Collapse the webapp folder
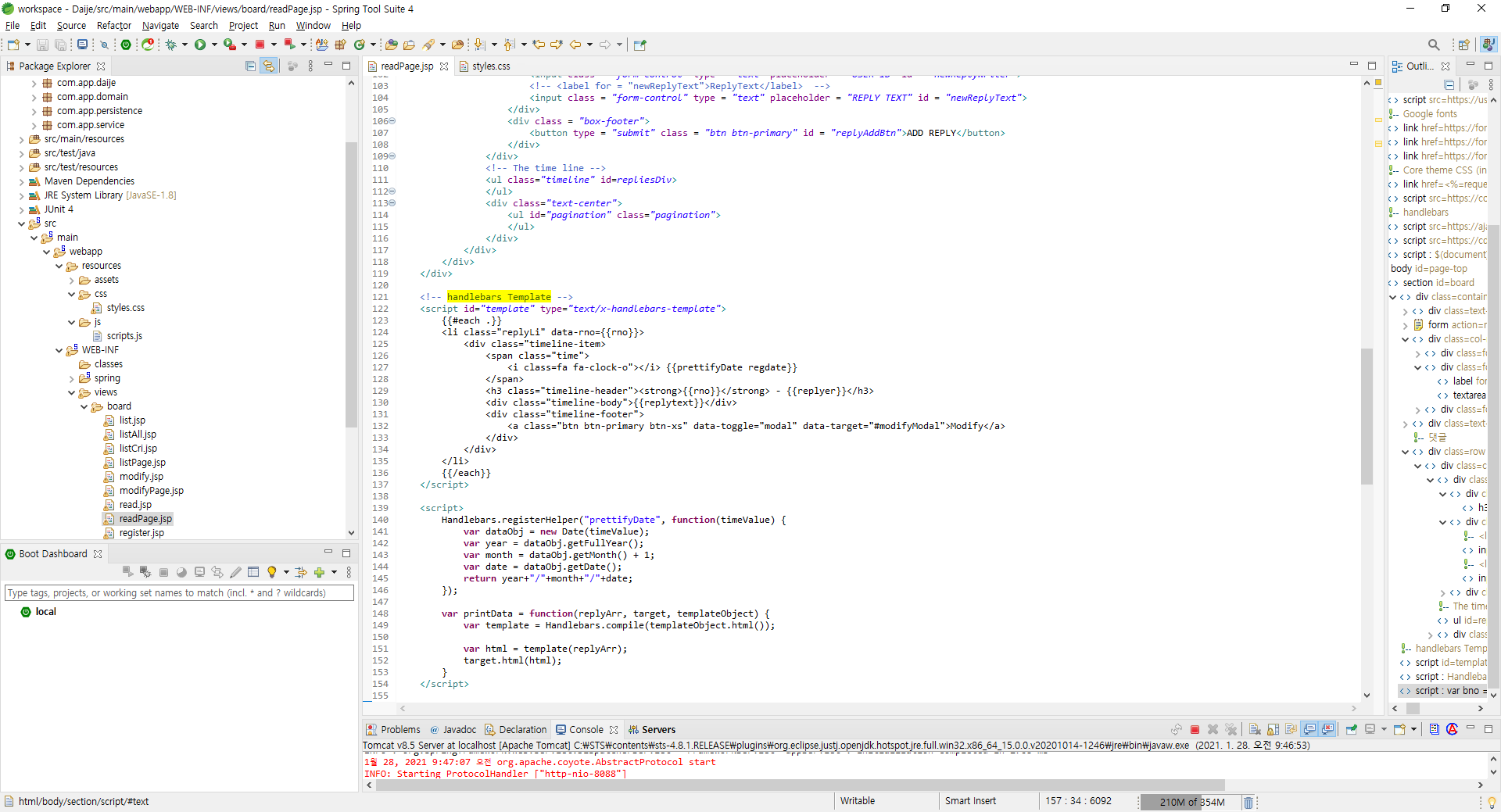This screenshot has width=1501, height=812. [46, 252]
